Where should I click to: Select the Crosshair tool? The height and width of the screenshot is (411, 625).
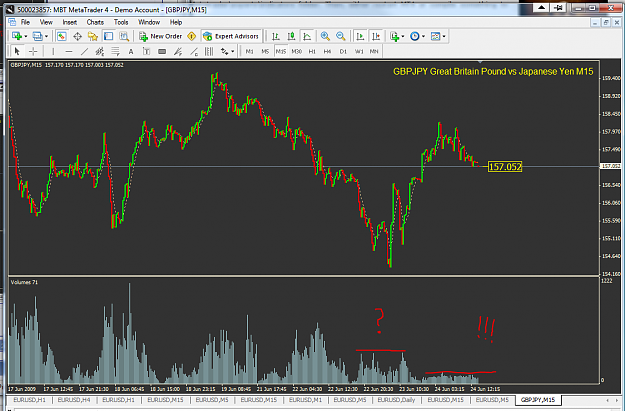point(33,51)
